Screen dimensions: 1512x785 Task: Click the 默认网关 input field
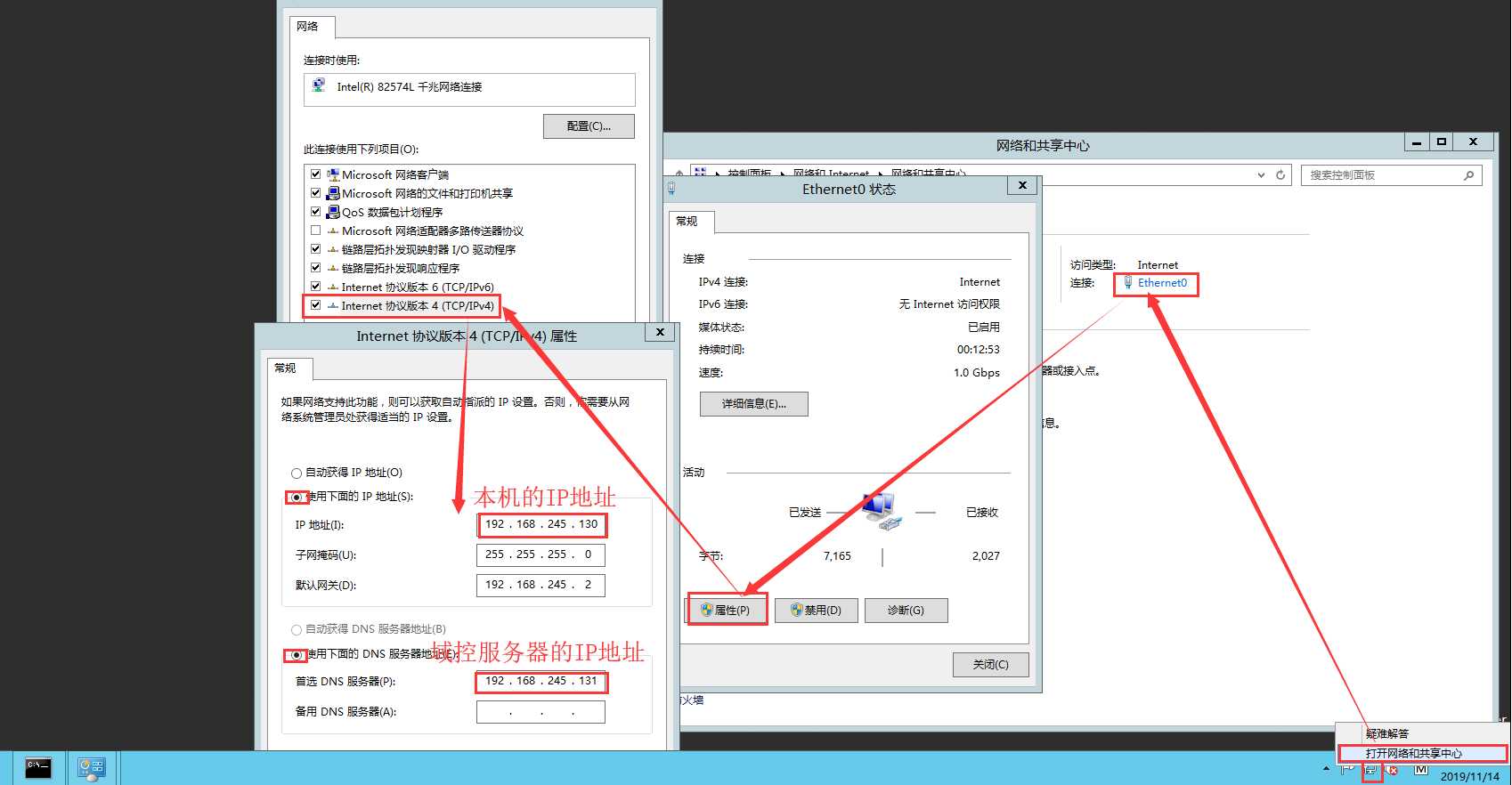(541, 586)
